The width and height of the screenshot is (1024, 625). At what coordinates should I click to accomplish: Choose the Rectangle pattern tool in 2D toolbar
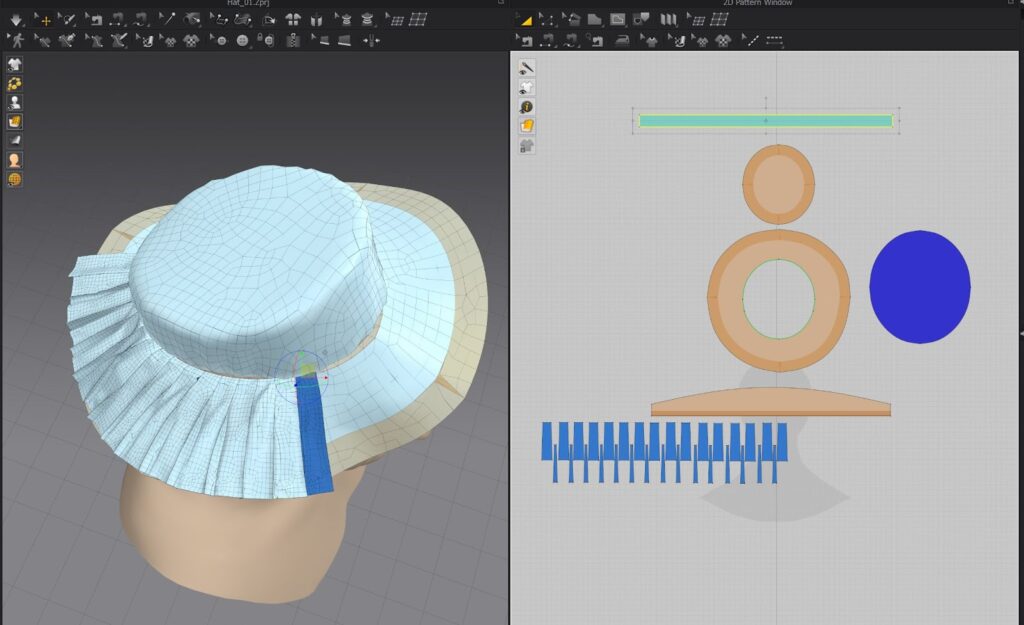[x=618, y=19]
